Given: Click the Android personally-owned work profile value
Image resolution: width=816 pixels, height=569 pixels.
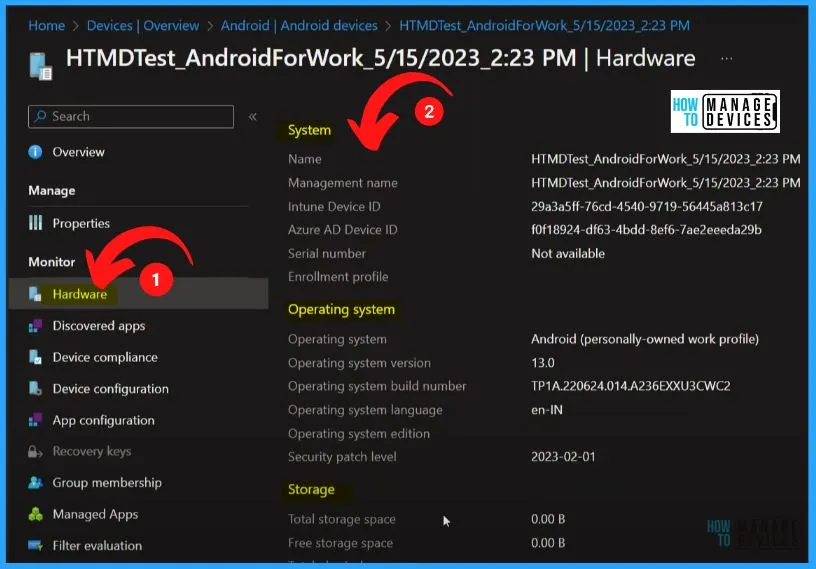Looking at the screenshot, I should click(x=645, y=339).
